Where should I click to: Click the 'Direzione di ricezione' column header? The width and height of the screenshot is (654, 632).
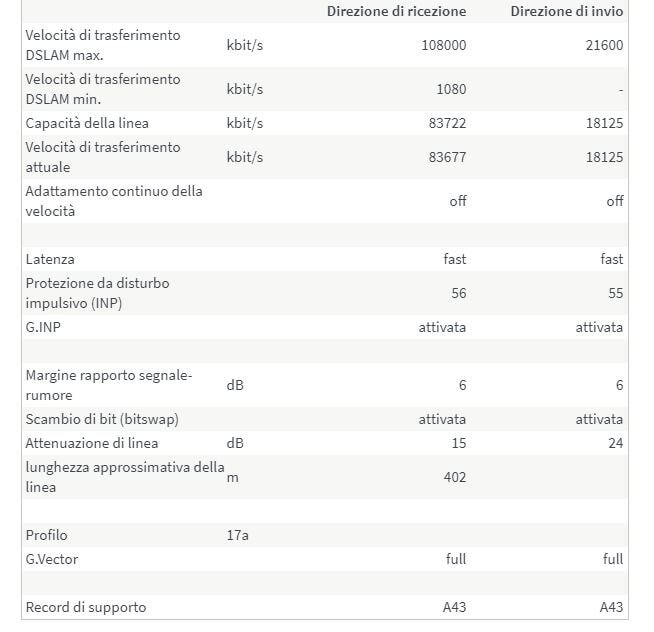tap(396, 11)
